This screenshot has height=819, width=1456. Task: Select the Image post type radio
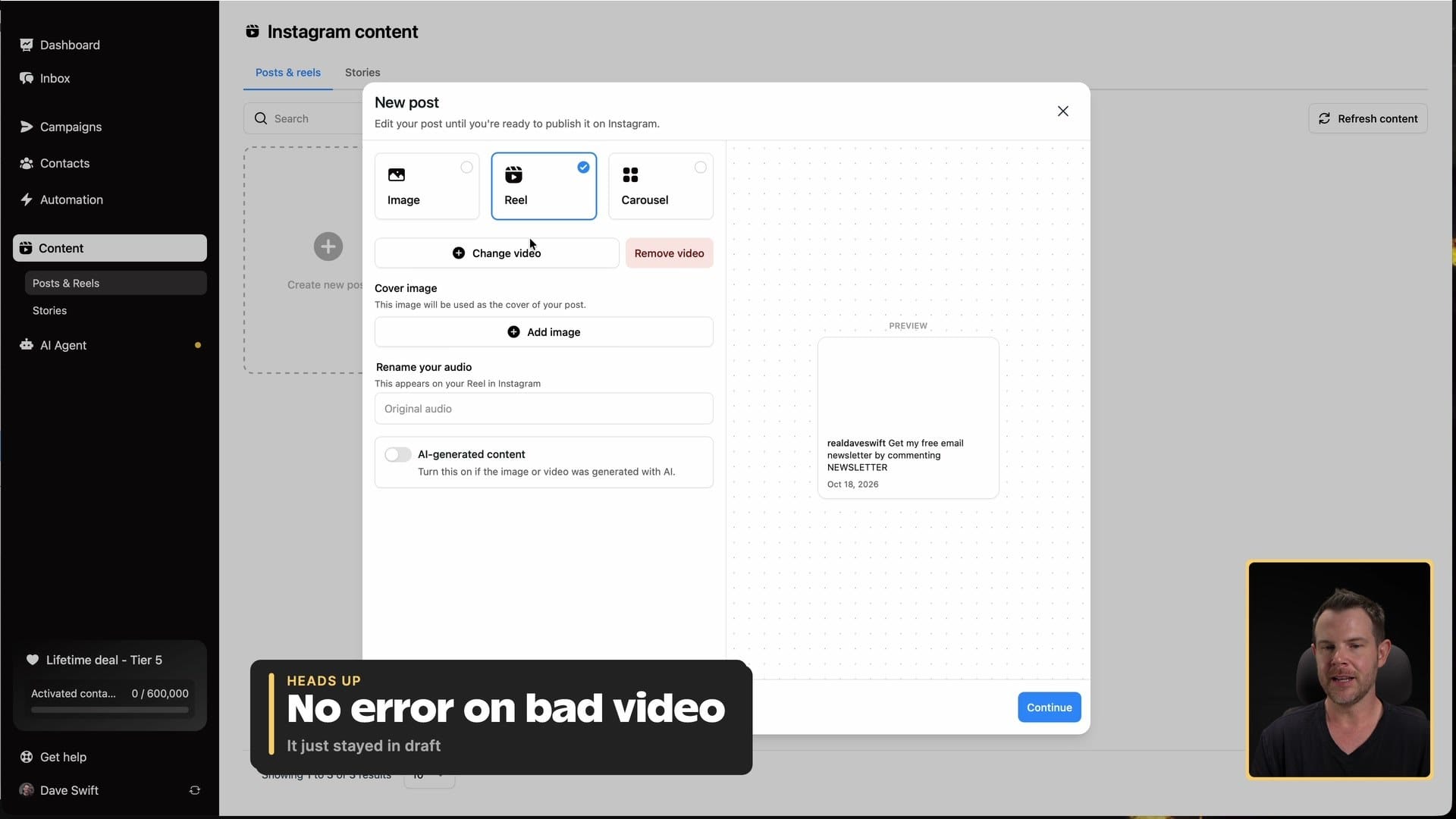(466, 168)
